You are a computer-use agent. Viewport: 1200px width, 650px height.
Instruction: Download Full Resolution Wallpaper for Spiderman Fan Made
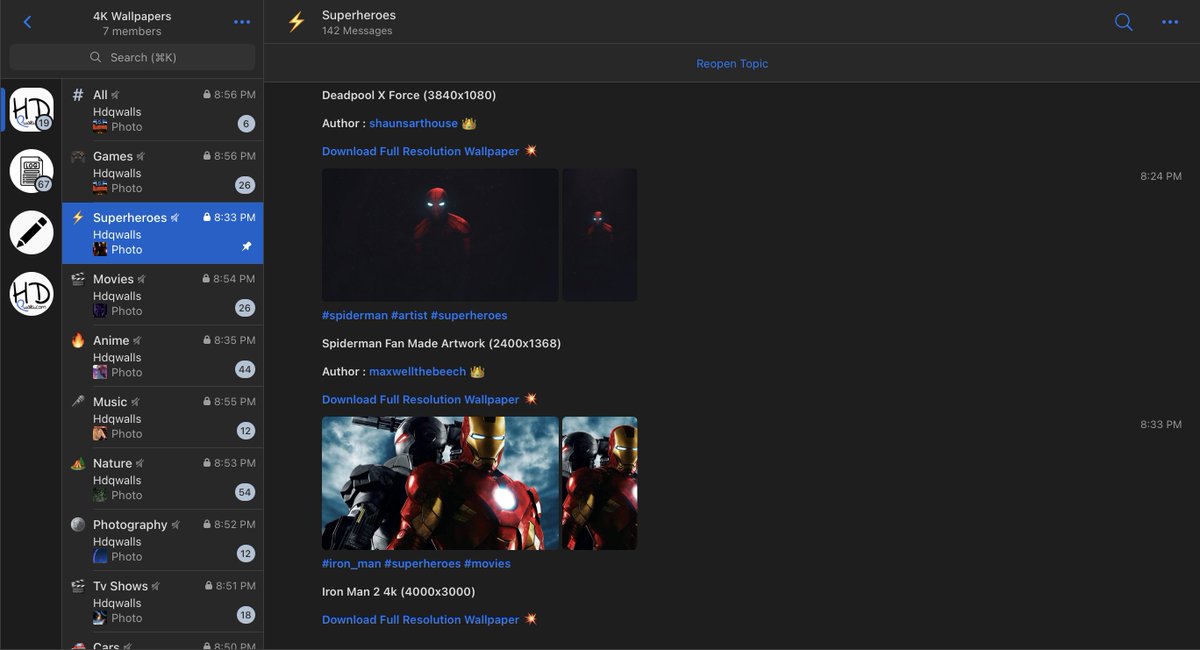click(421, 399)
